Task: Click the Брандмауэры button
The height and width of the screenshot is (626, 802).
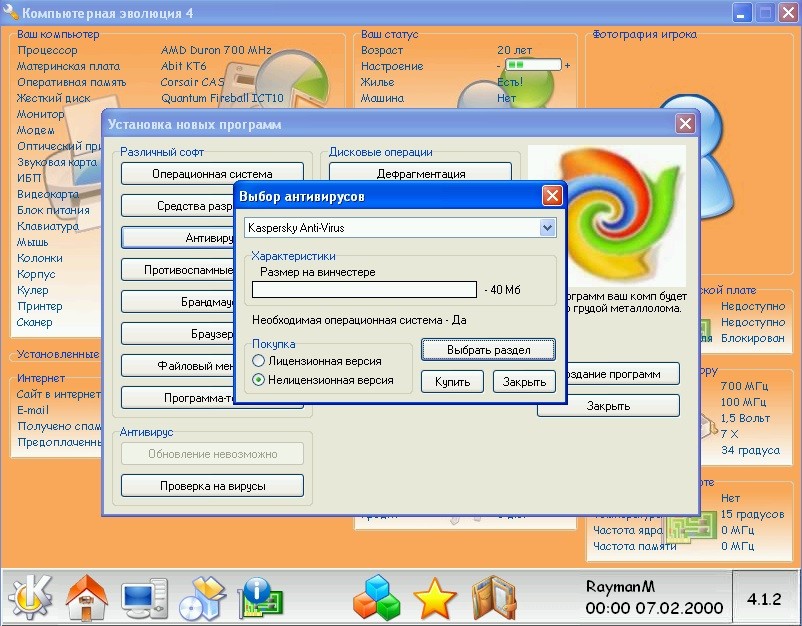Action: [177, 302]
